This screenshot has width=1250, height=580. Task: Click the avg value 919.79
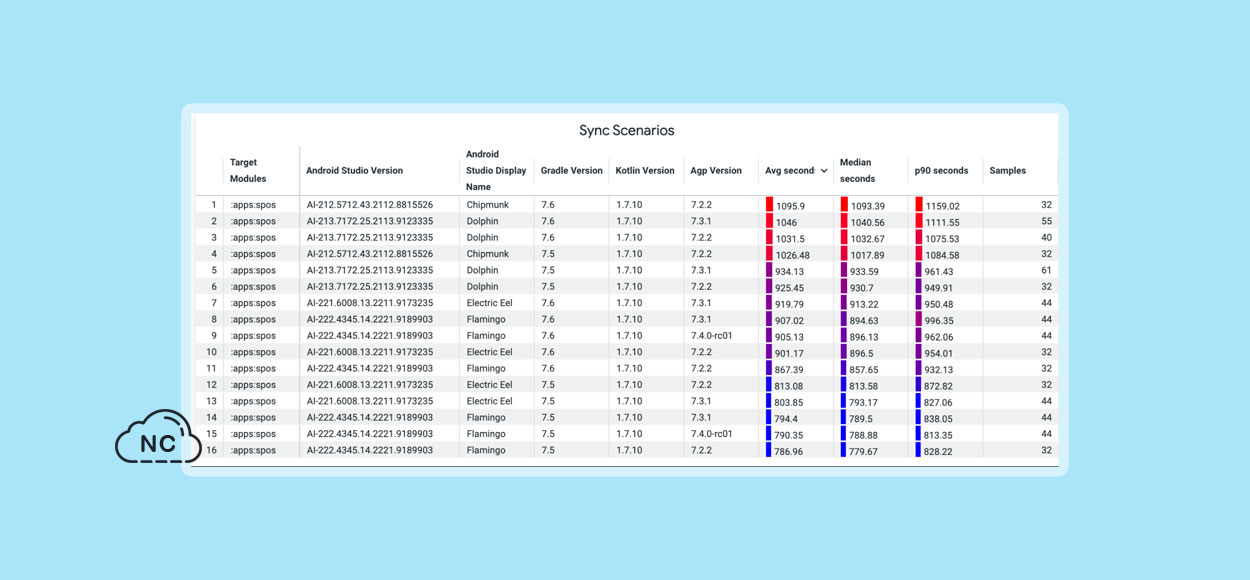tap(790, 304)
